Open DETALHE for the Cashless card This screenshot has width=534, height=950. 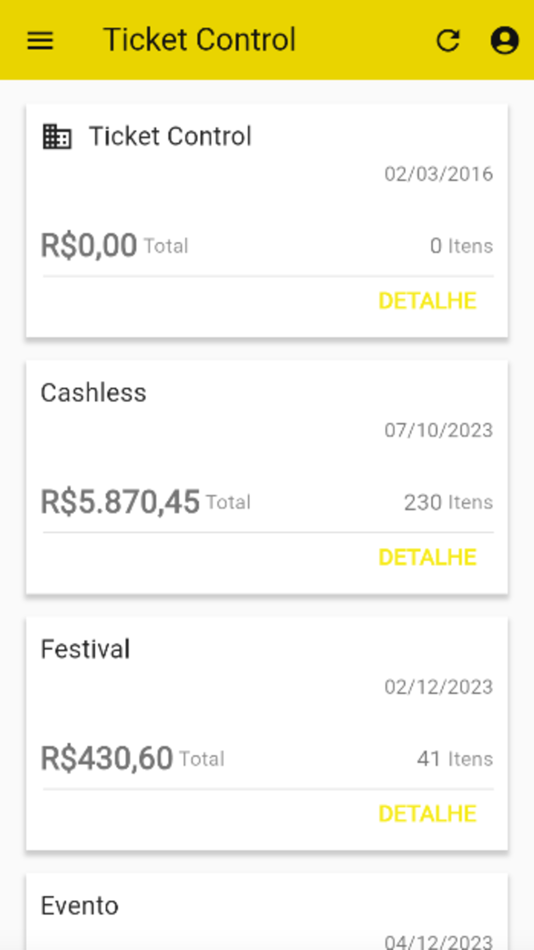[427, 557]
